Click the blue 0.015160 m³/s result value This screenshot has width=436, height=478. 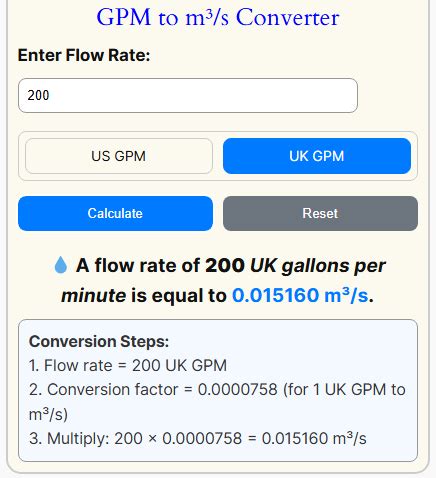[x=300, y=295]
